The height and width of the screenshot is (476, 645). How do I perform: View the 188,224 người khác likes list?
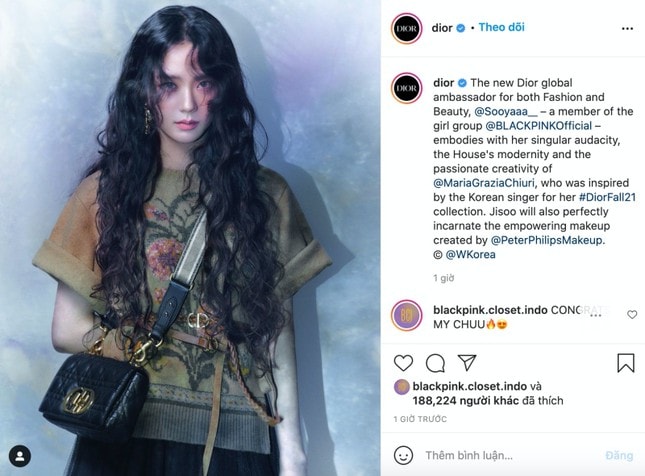[x=466, y=400]
